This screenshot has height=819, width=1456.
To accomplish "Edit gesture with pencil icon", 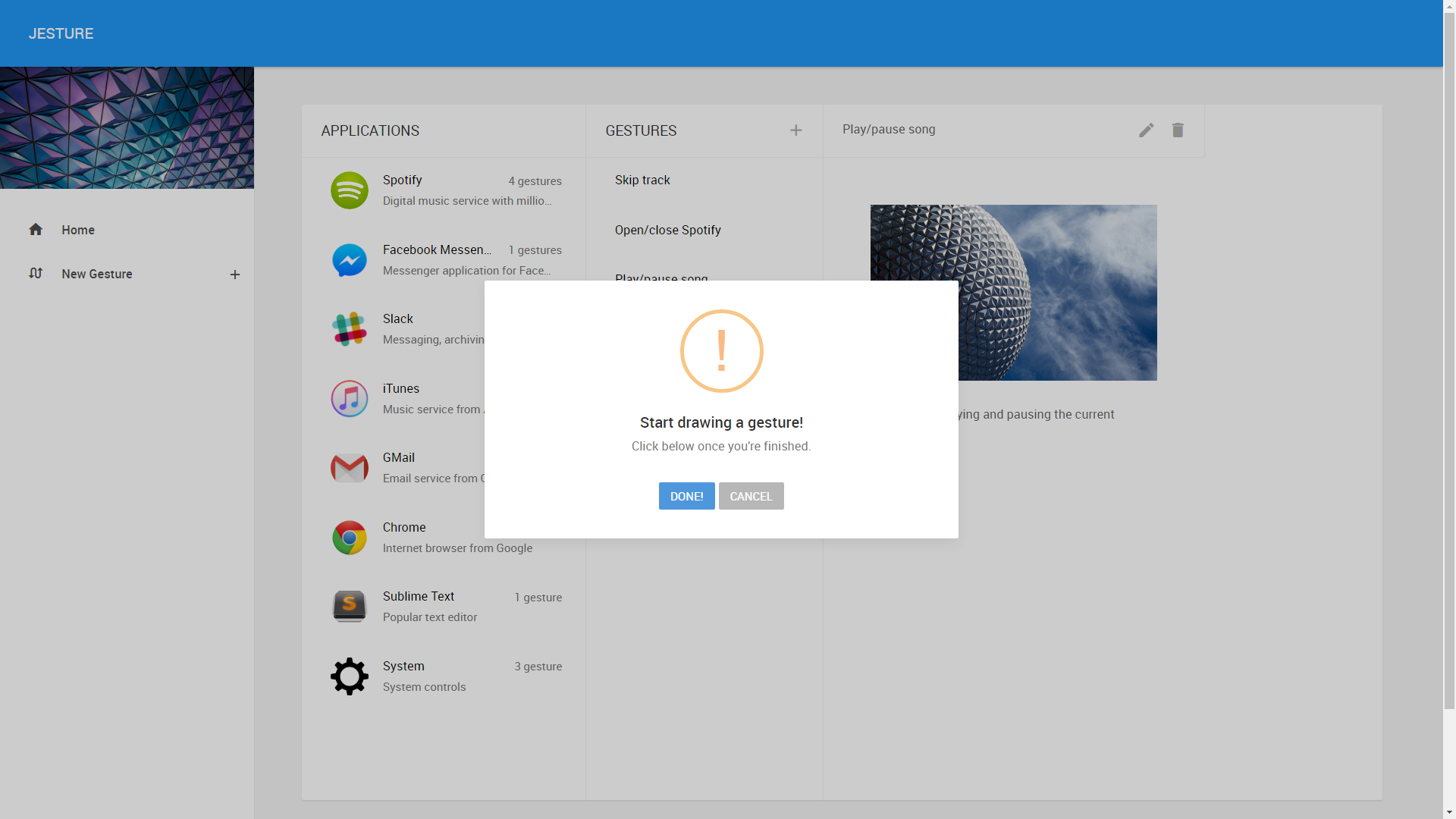I will [1146, 130].
